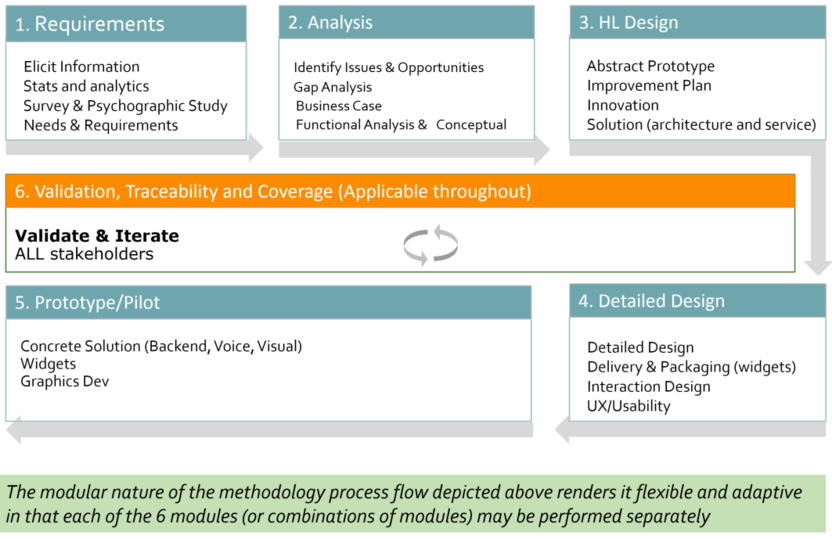The height and width of the screenshot is (539, 832).
Task: Select the 4. Detailed Design header
Action: click(698, 301)
